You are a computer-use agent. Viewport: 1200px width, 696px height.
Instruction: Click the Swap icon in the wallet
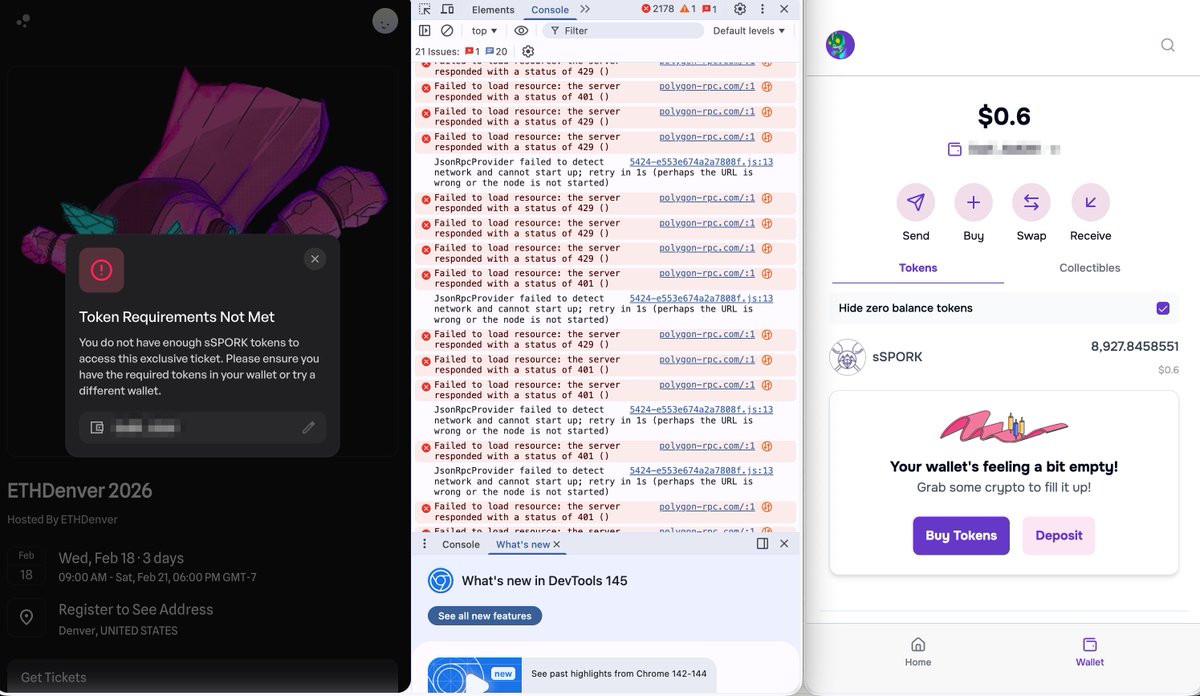click(1031, 202)
